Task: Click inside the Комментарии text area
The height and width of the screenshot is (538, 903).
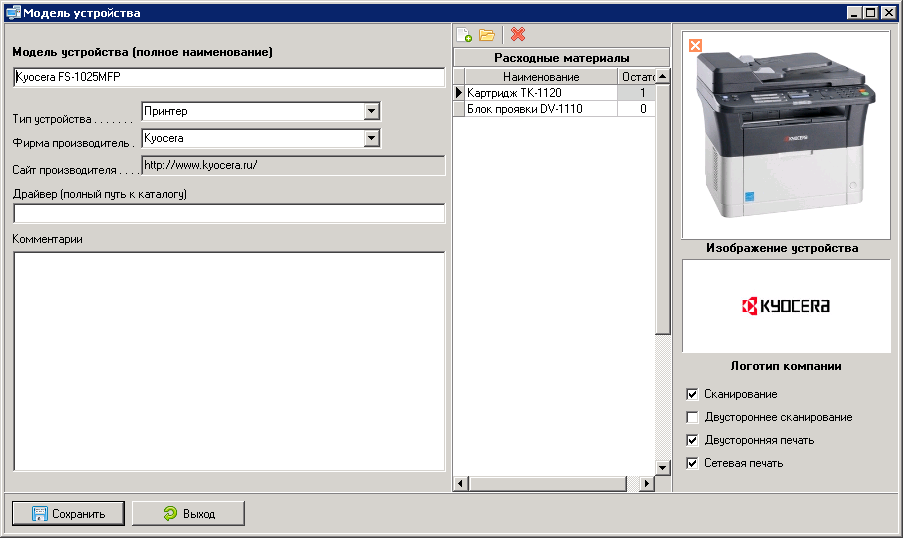Action: point(229,361)
